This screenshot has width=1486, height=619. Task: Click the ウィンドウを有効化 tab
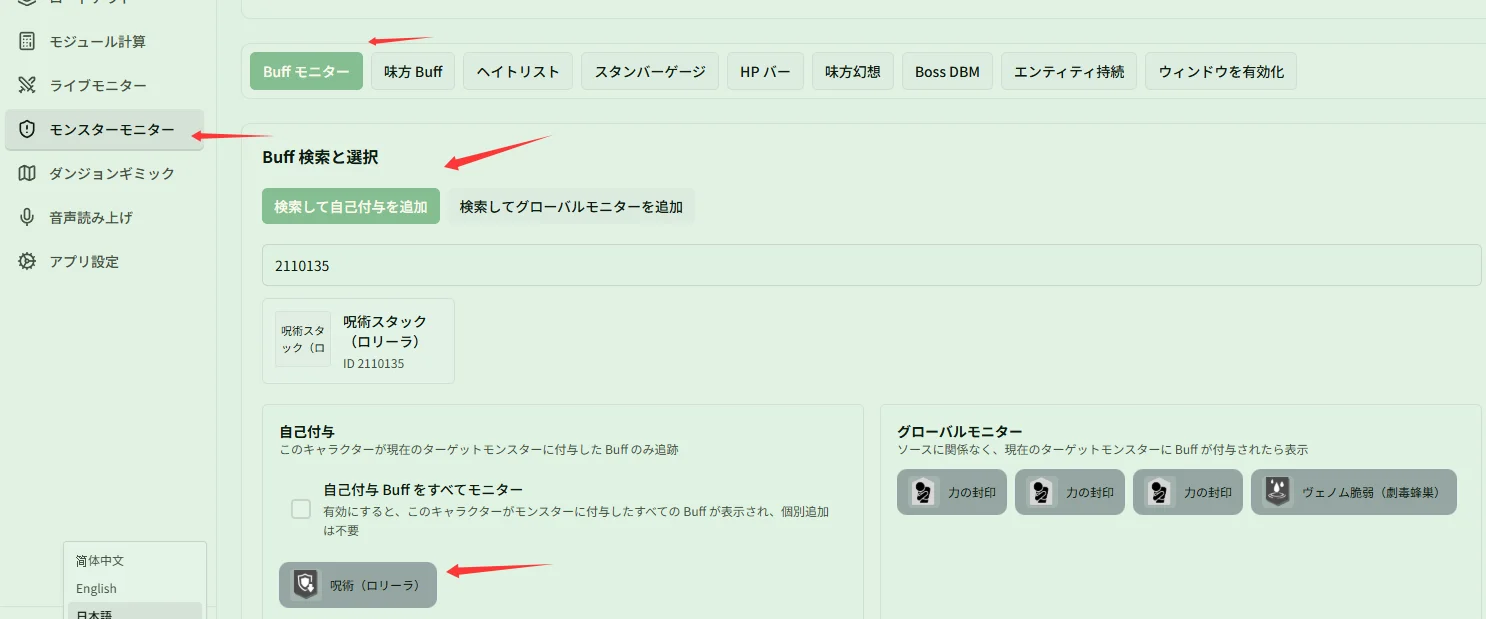[1221, 72]
